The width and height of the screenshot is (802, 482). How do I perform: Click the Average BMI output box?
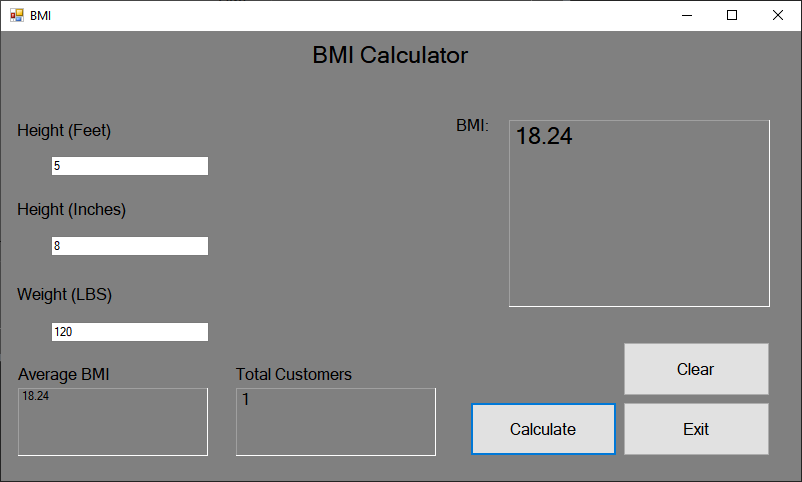click(113, 422)
